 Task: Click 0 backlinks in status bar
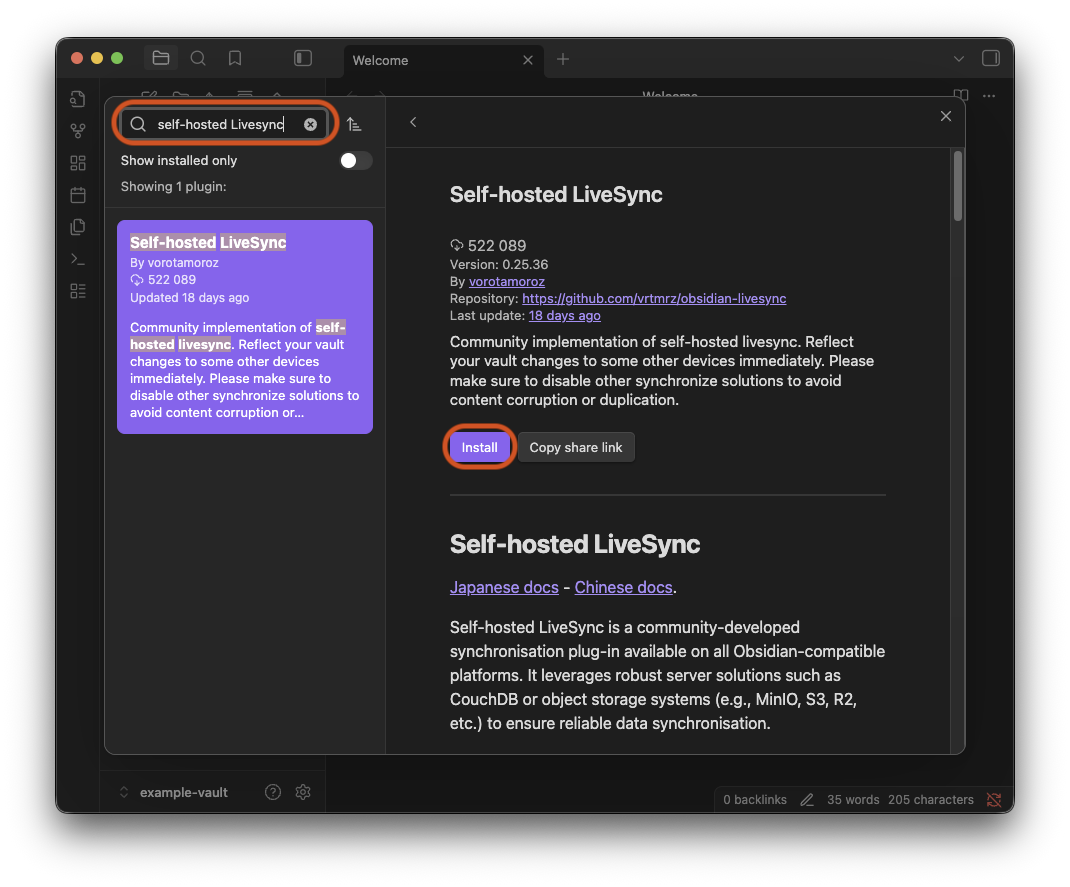pyautogui.click(x=755, y=799)
